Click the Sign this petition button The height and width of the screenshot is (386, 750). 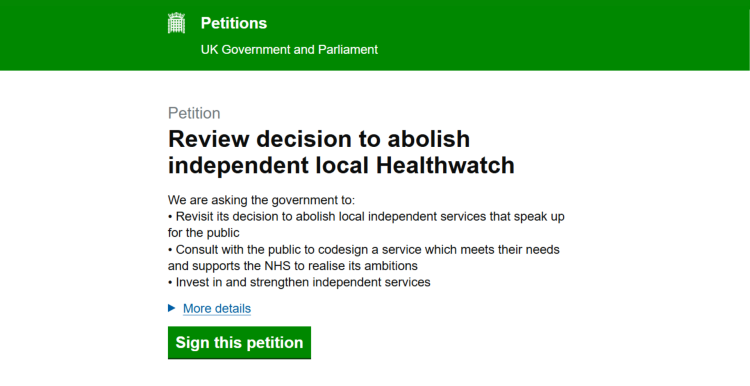[x=239, y=342]
